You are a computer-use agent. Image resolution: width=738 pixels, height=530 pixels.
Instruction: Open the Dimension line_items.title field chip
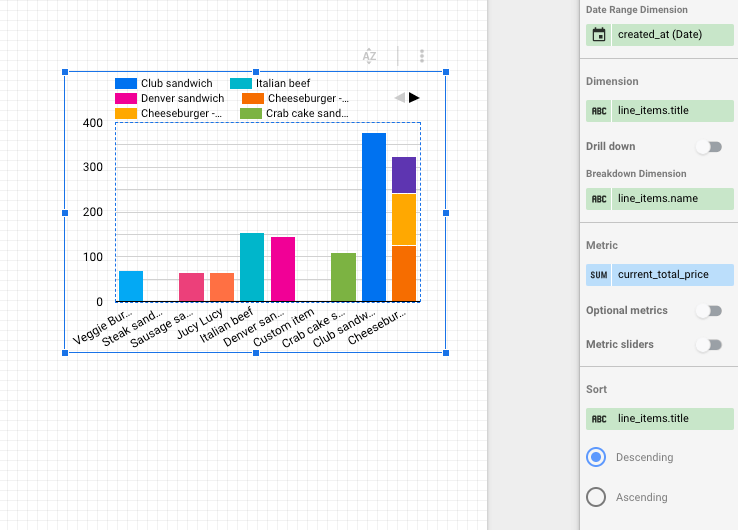click(660, 111)
